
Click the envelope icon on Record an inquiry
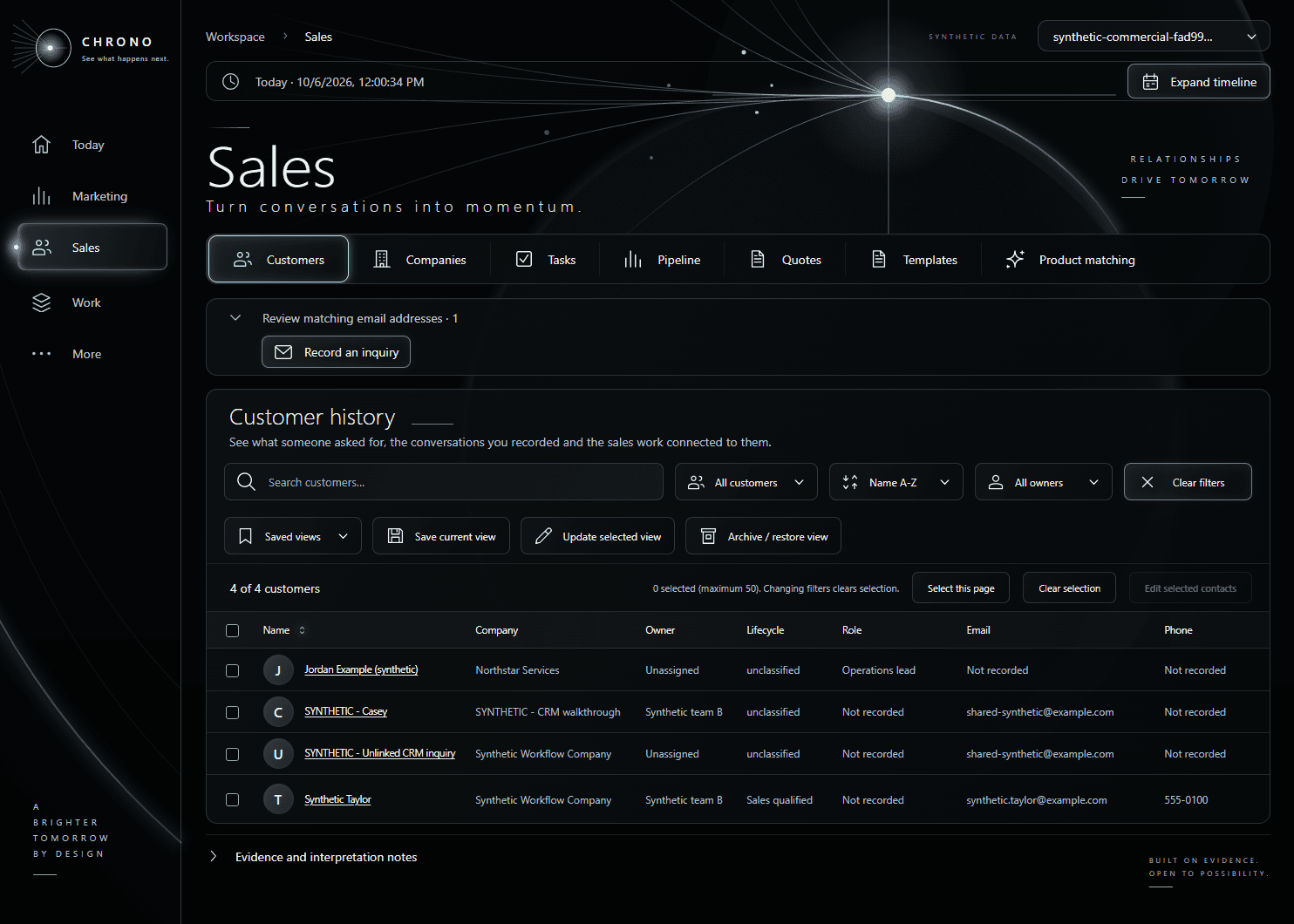[x=283, y=352]
